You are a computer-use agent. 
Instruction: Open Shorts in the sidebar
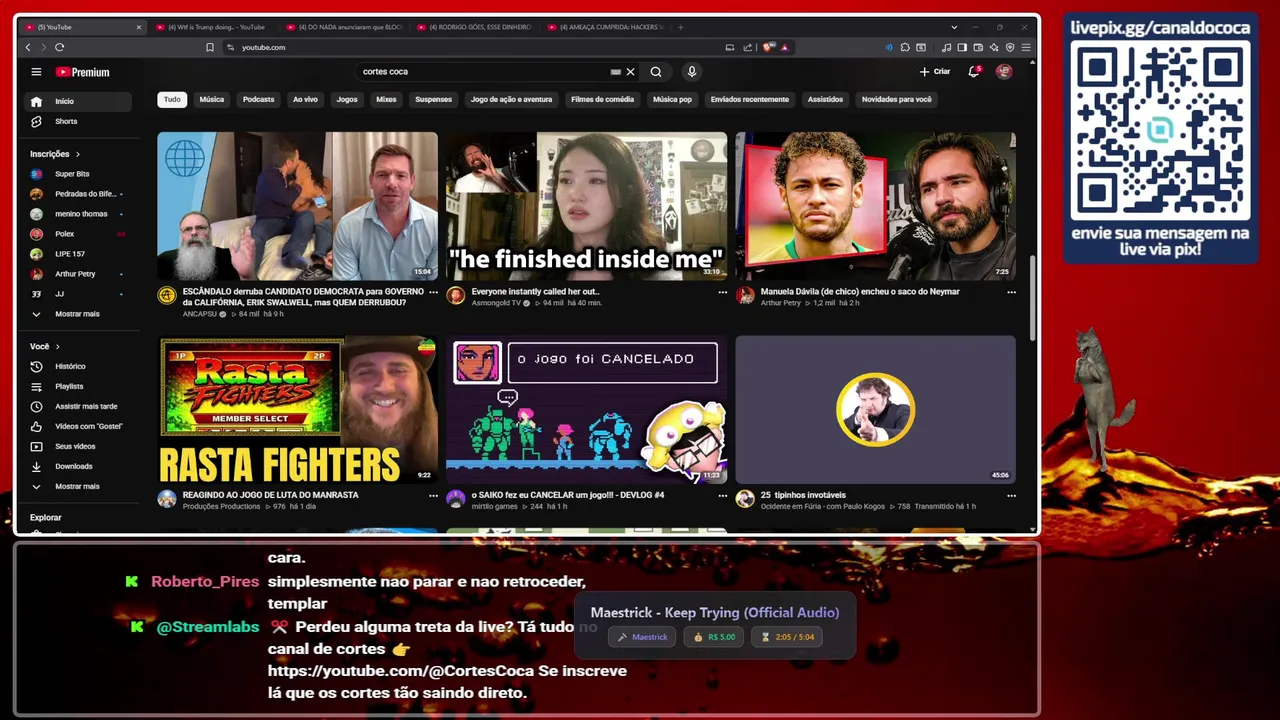78,121
